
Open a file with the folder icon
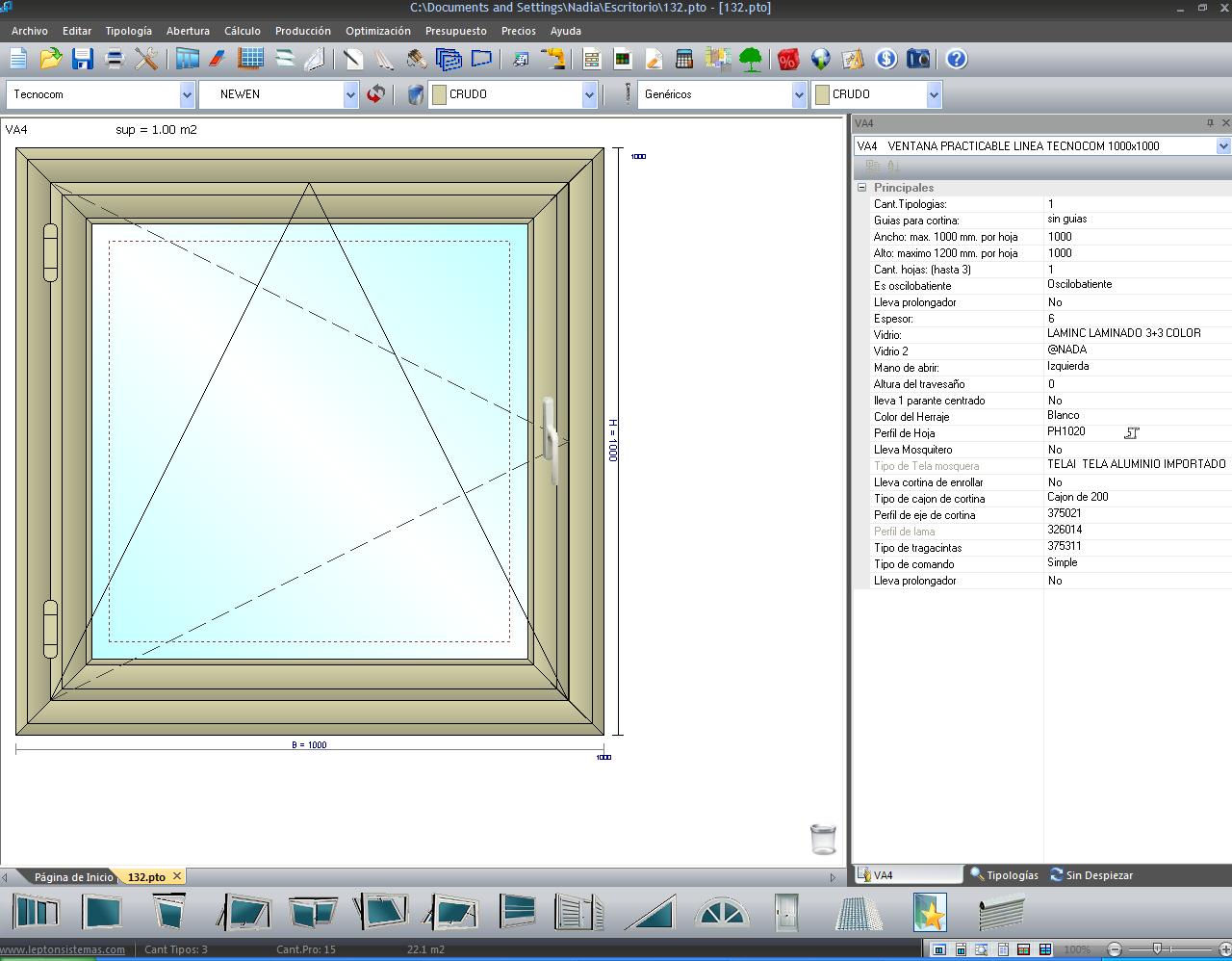(50, 60)
